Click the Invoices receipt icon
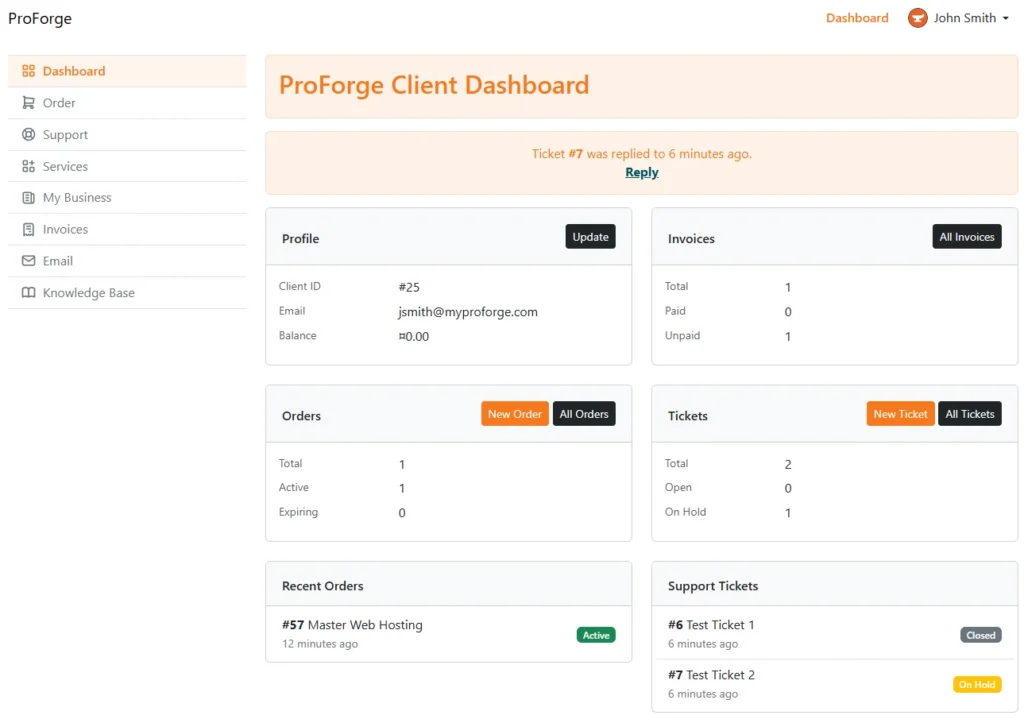 click(28, 229)
